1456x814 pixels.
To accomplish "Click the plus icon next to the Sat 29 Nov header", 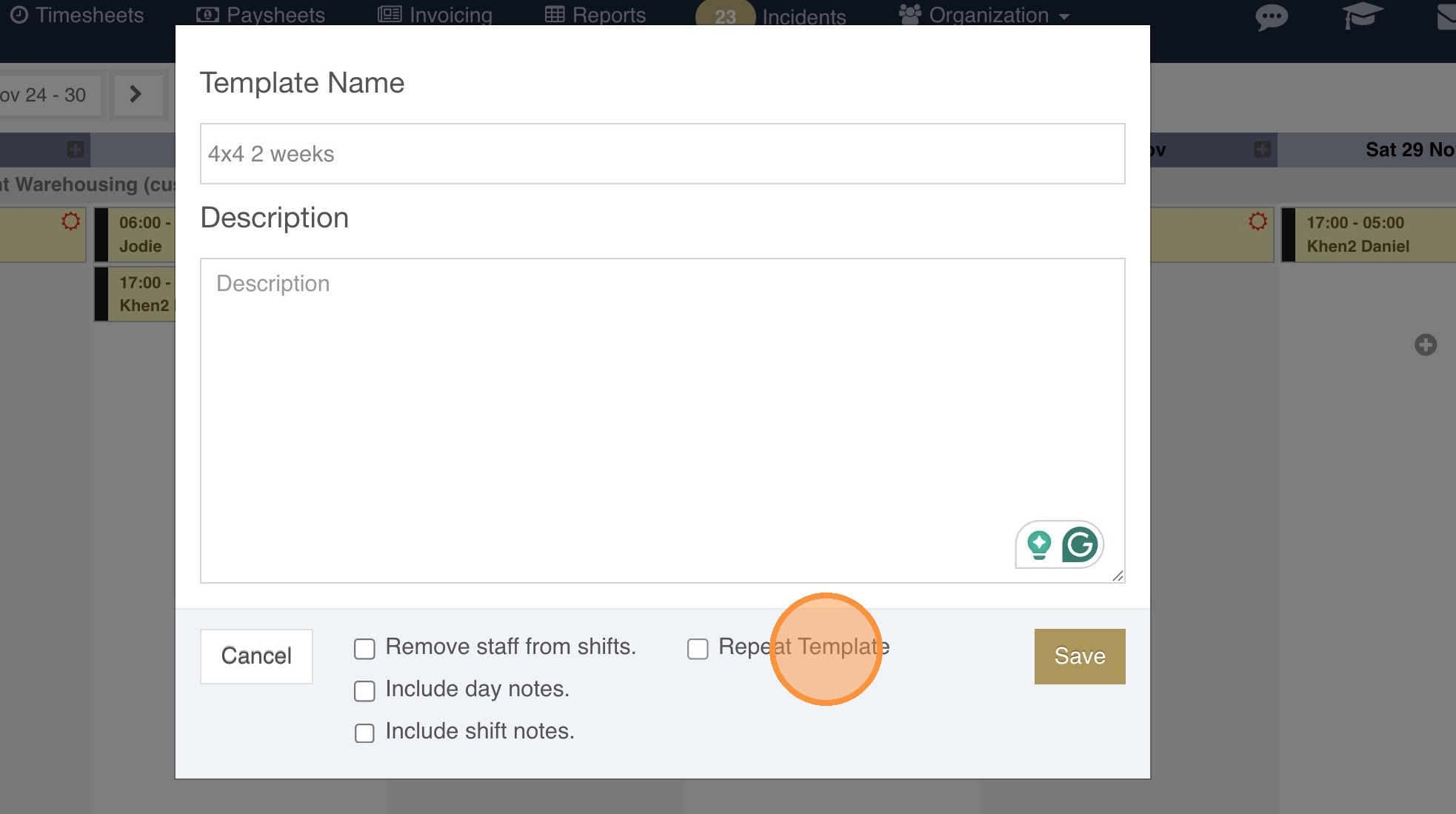I will [x=1262, y=150].
